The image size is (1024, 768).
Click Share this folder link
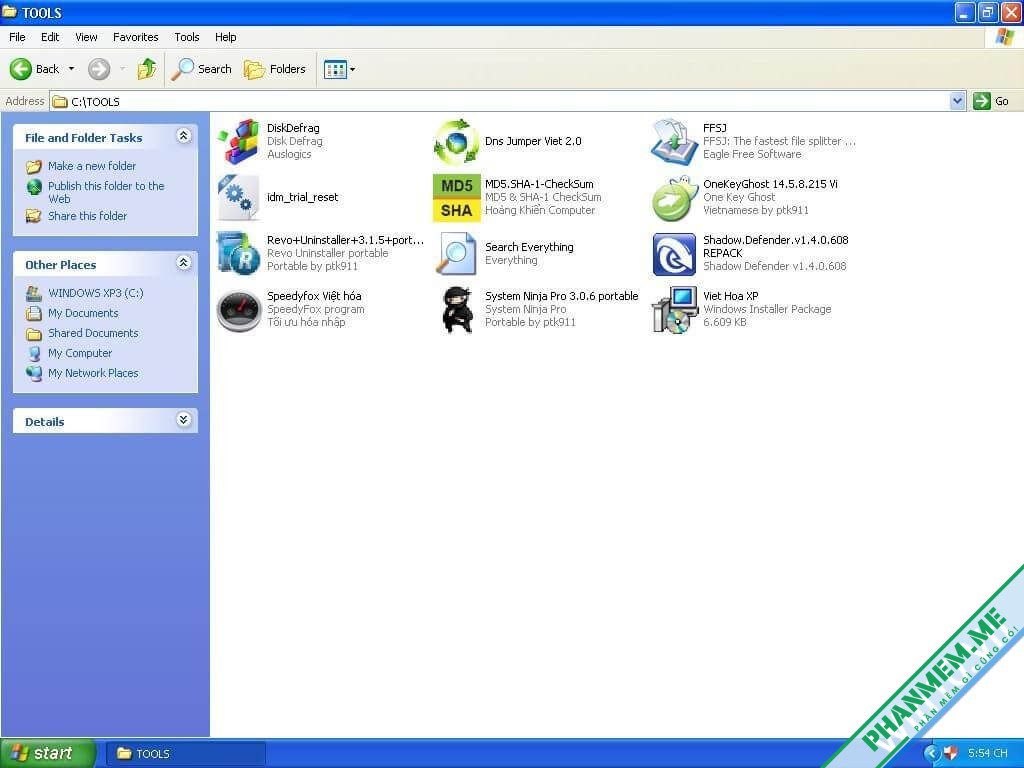tap(88, 216)
